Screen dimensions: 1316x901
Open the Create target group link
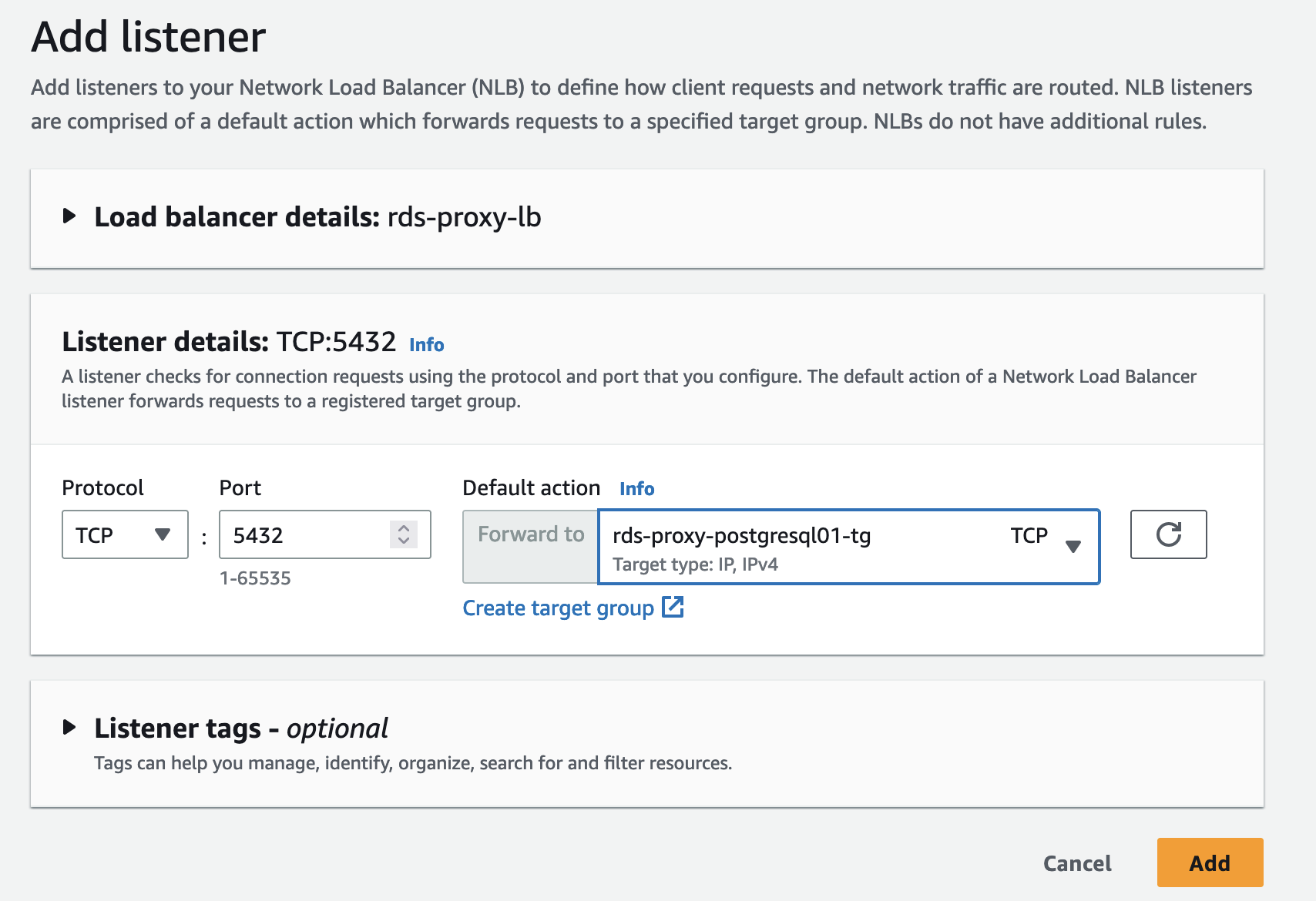(558, 608)
